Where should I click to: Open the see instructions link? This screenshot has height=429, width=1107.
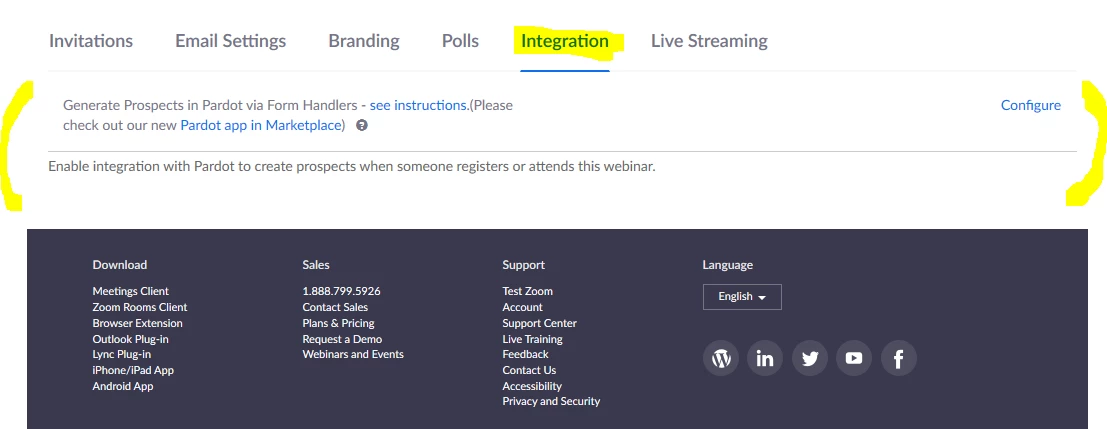[418, 105]
